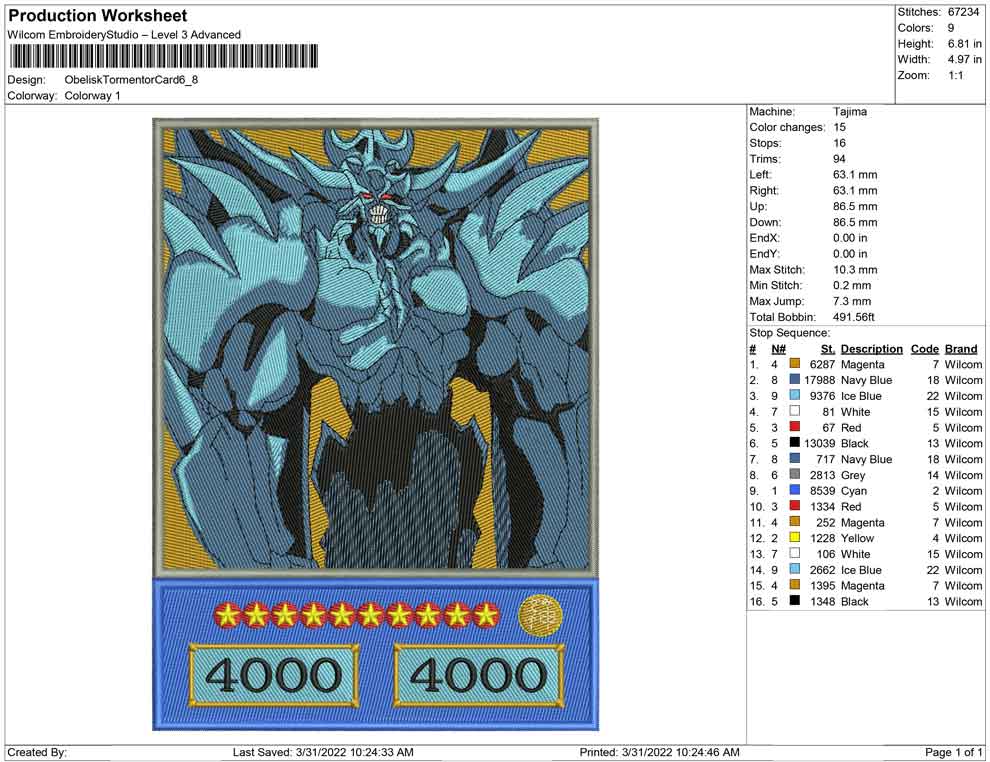Click the Colorway 1 value

[92, 95]
